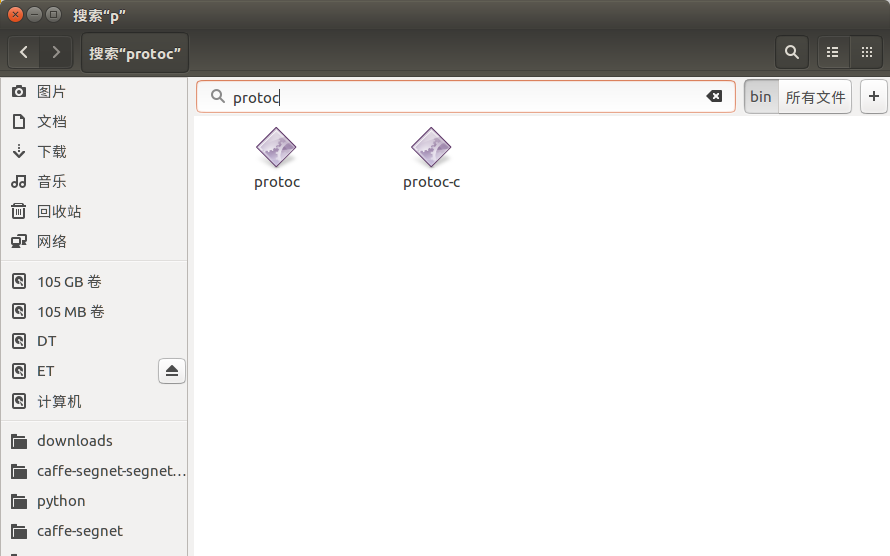Click the trash can icon beside 回收站

[19, 211]
